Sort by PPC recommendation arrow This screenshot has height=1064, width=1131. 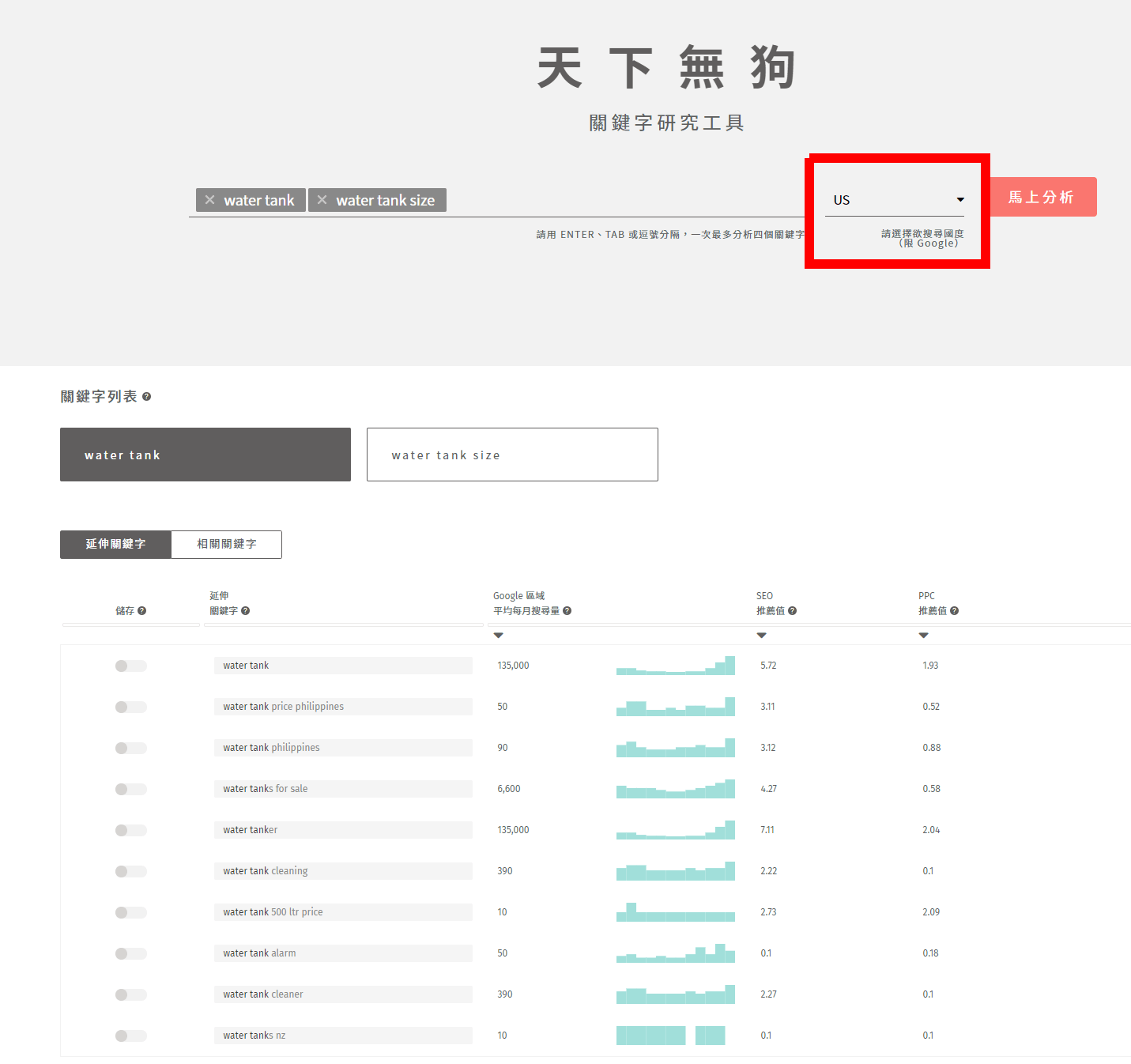(x=923, y=636)
